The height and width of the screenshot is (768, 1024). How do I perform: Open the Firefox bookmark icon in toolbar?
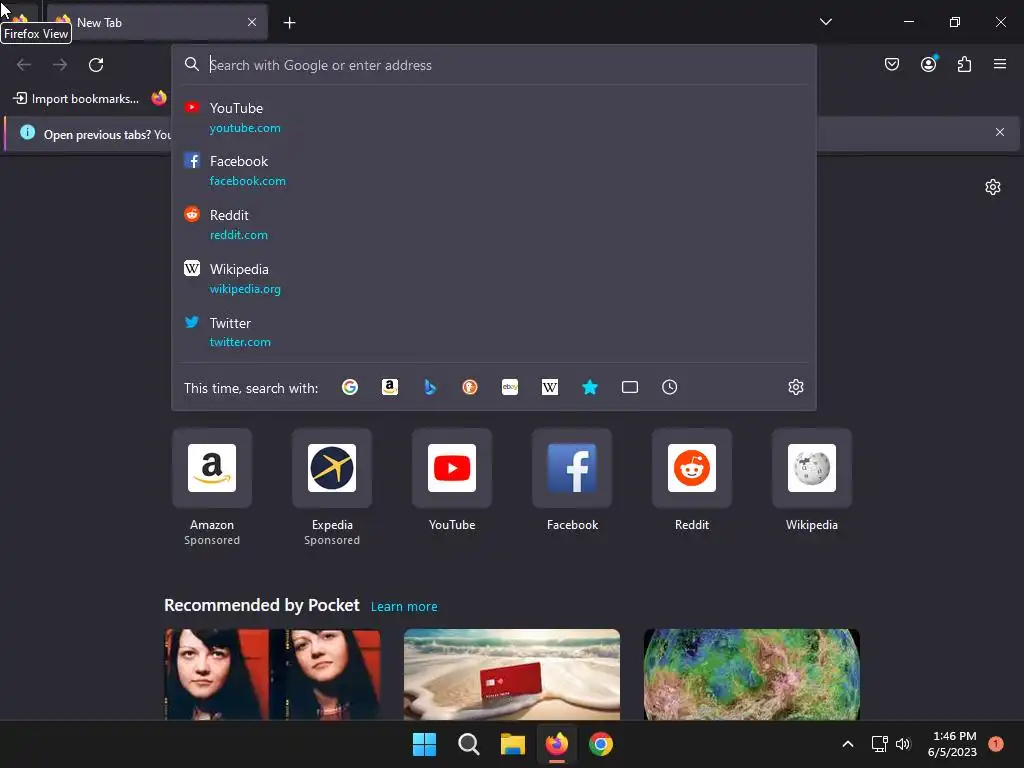click(159, 99)
